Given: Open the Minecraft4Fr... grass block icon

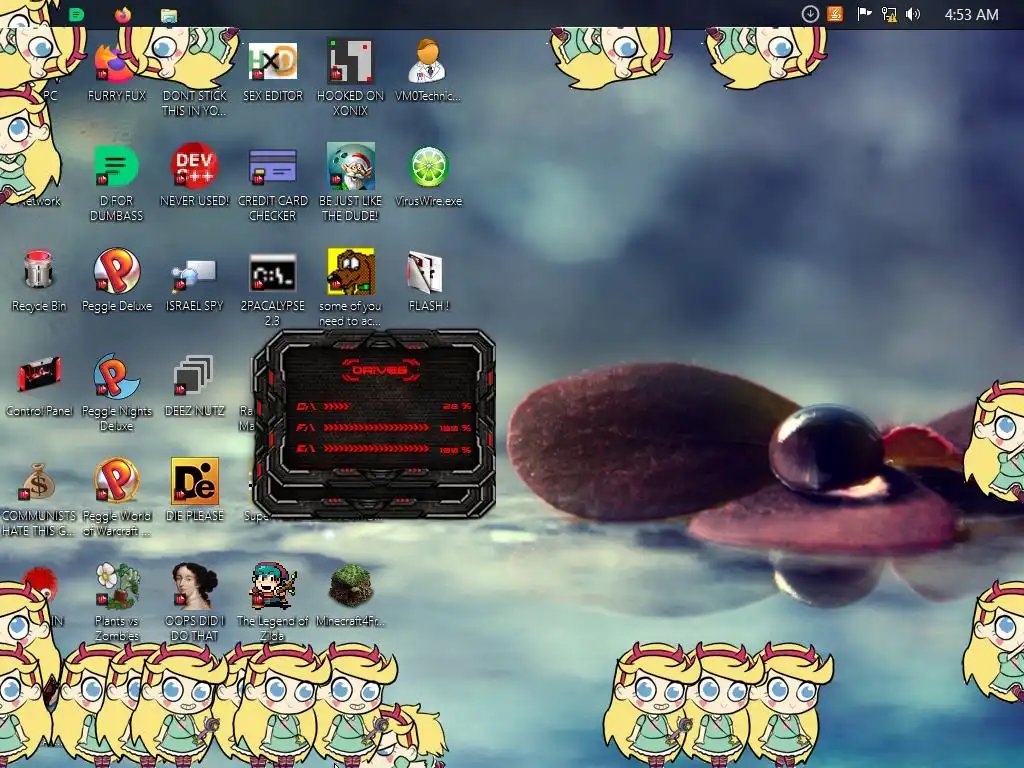Looking at the screenshot, I should pos(350,596).
